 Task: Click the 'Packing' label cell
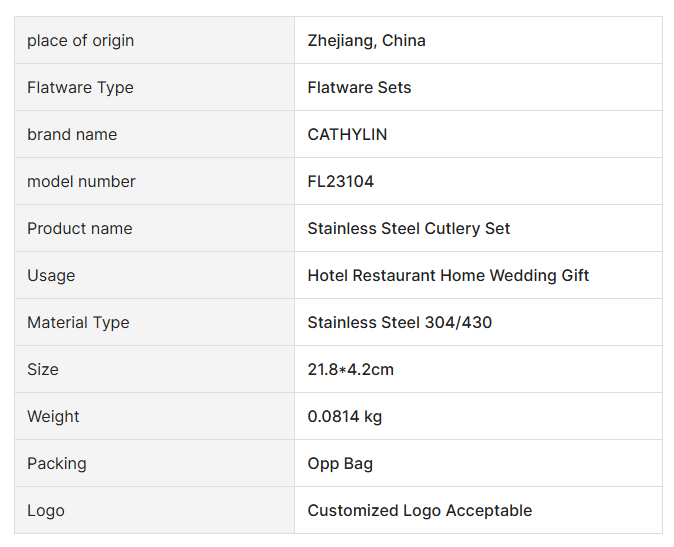pos(57,464)
